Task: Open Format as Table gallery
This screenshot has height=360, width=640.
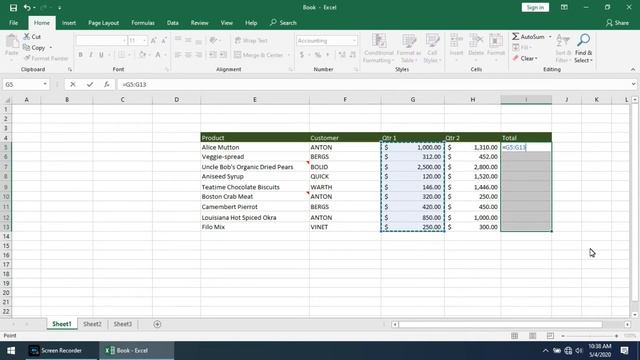Action: [409, 49]
